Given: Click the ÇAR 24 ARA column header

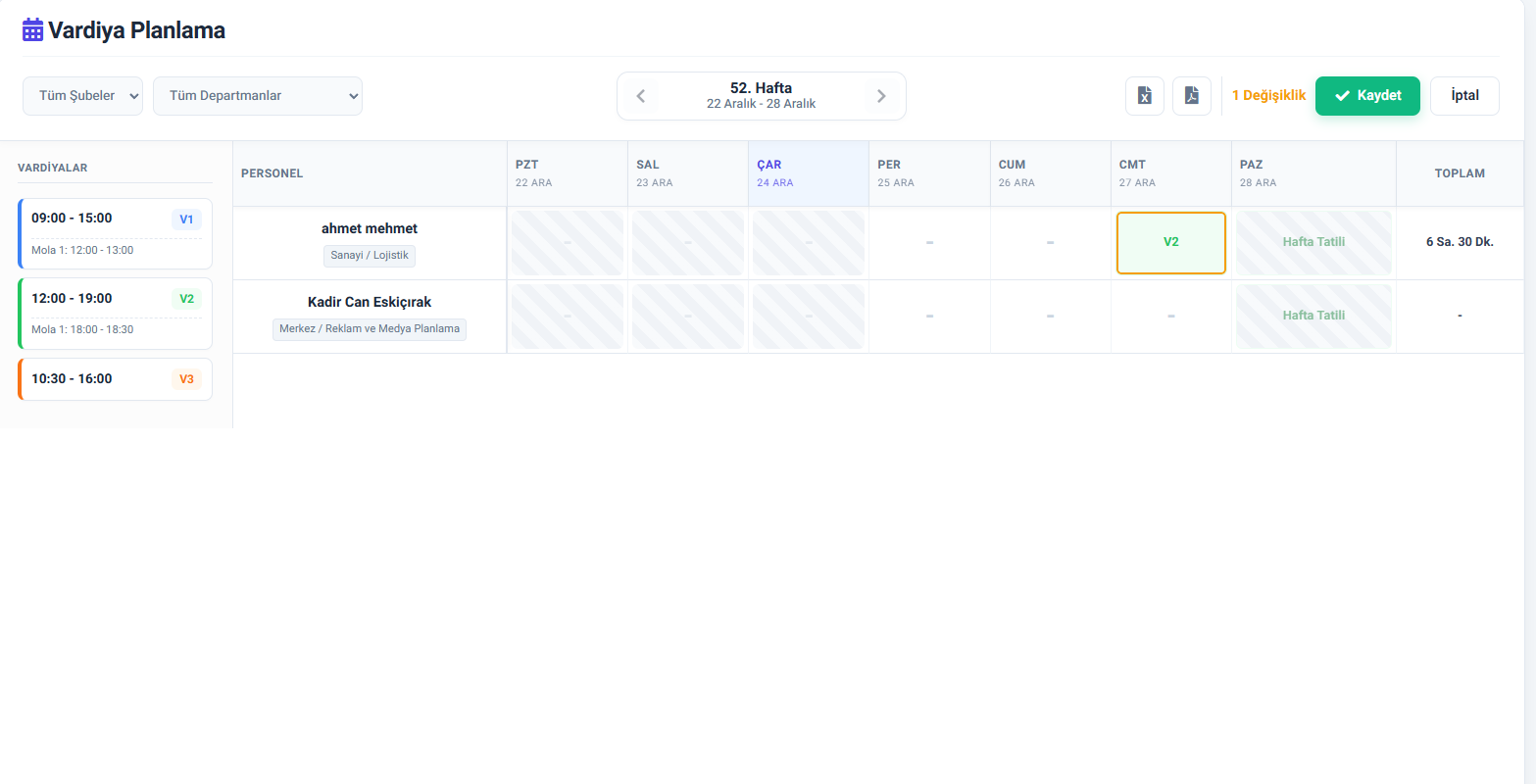Looking at the screenshot, I should coord(808,173).
